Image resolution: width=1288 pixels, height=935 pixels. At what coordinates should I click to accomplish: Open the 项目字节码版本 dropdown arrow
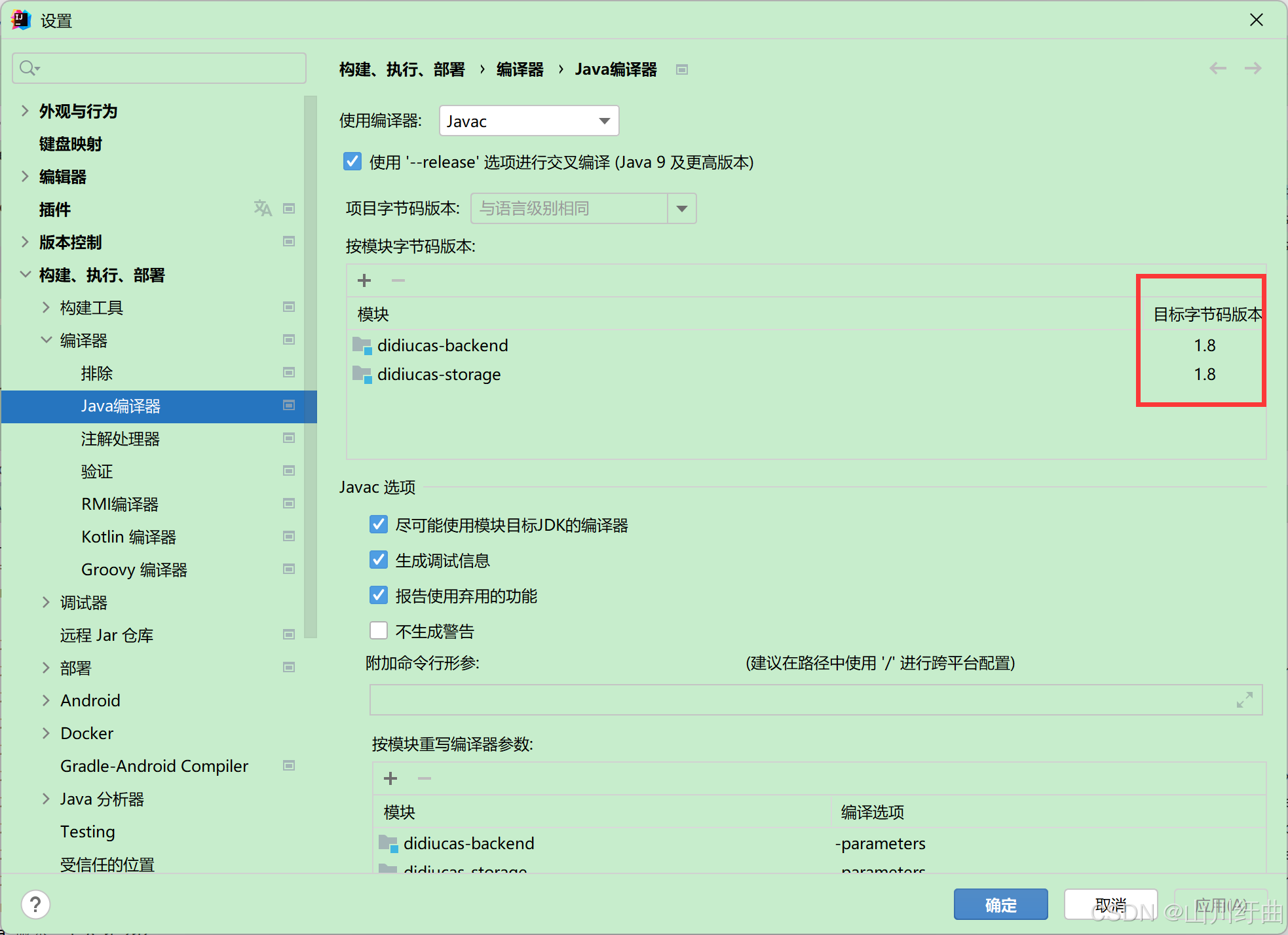coord(681,209)
